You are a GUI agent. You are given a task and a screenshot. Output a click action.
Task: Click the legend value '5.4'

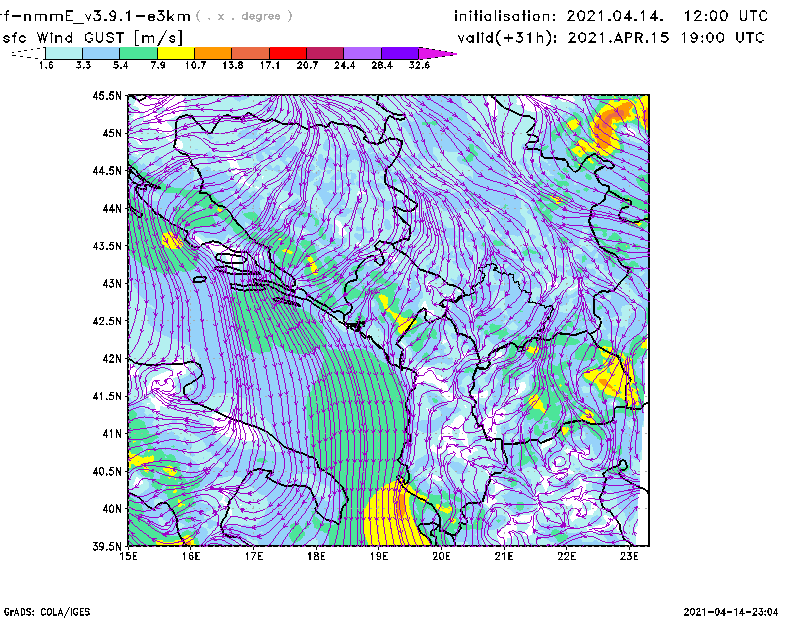[x=120, y=65]
